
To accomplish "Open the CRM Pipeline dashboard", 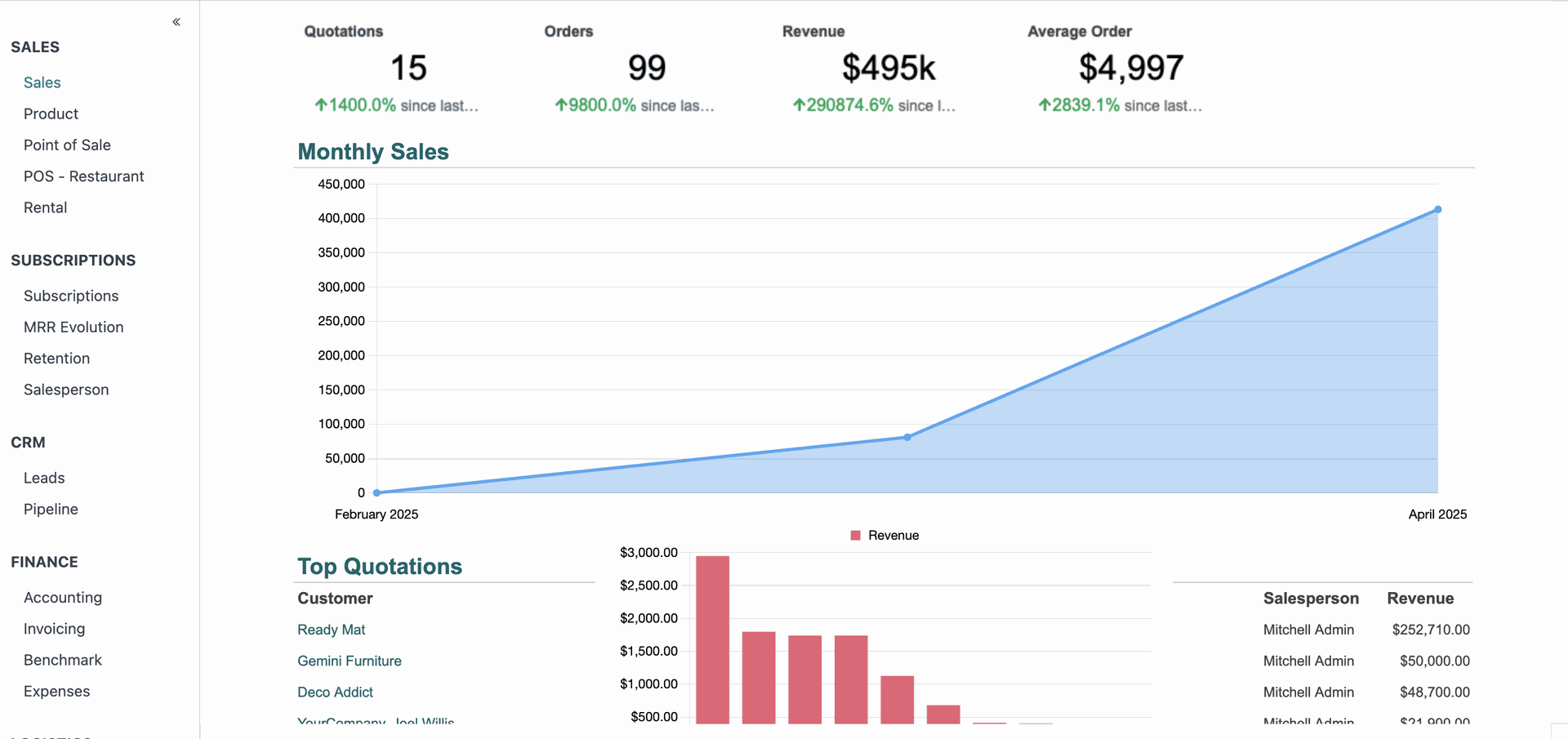I will [x=51, y=510].
